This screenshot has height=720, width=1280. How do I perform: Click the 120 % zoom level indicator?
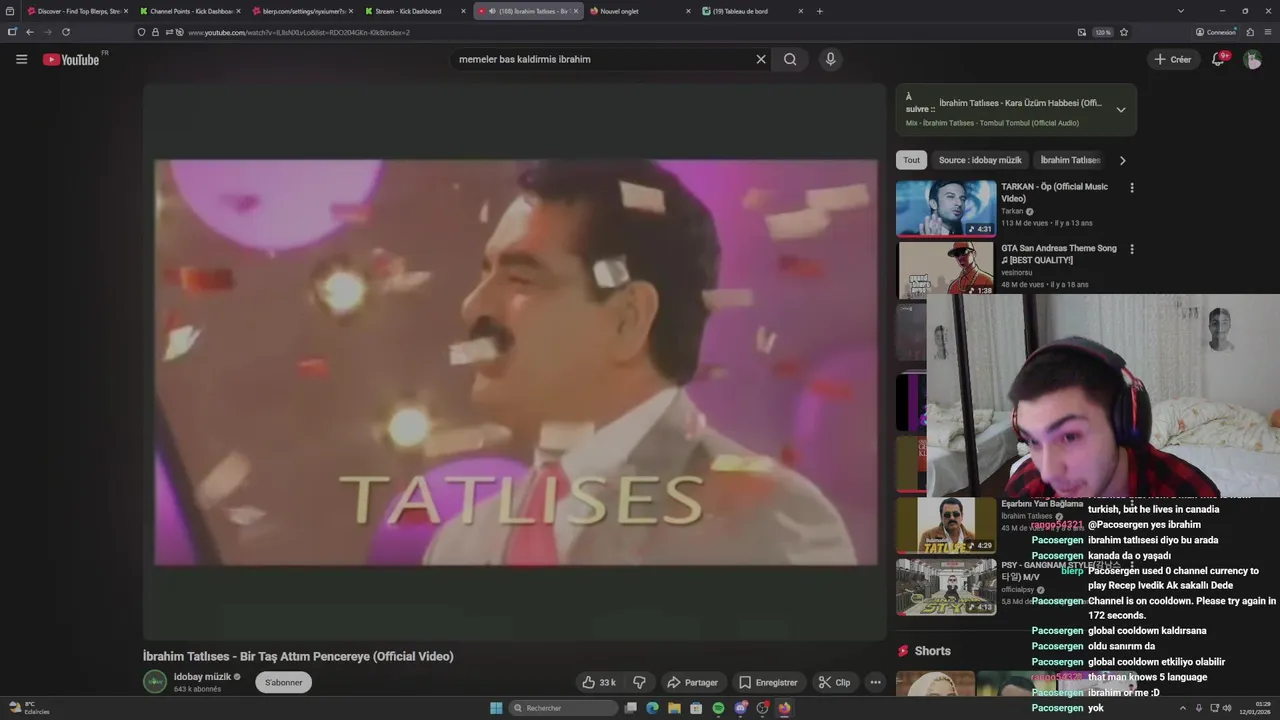1102,32
